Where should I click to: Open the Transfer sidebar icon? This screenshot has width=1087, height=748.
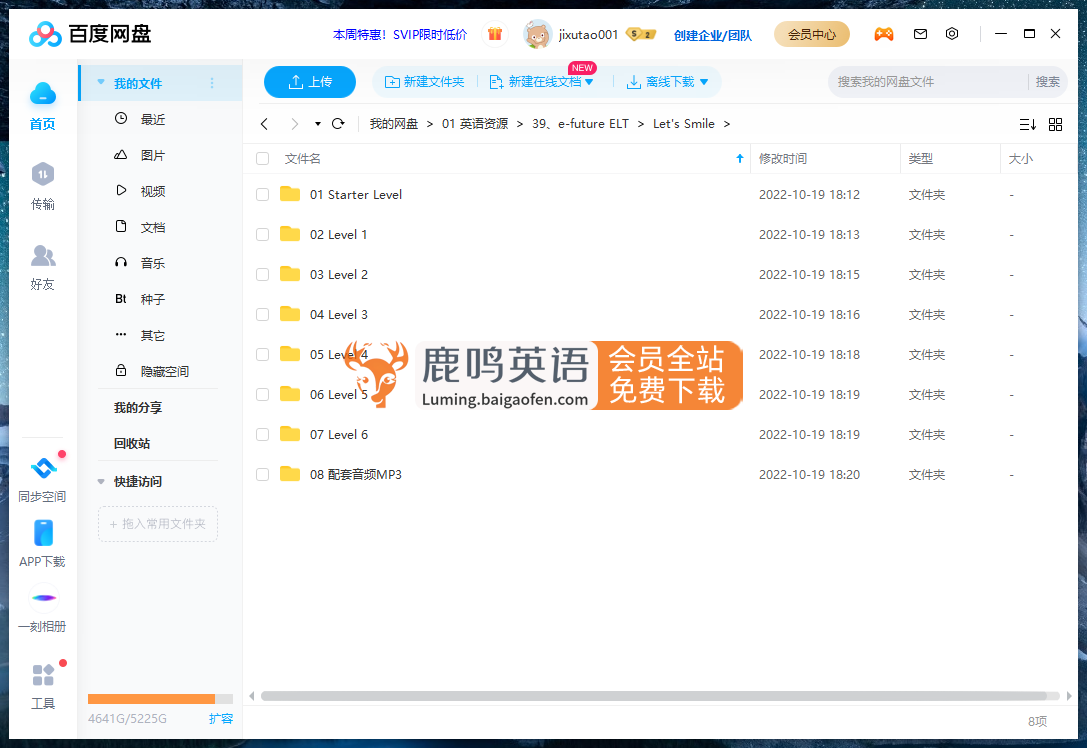[x=42, y=174]
